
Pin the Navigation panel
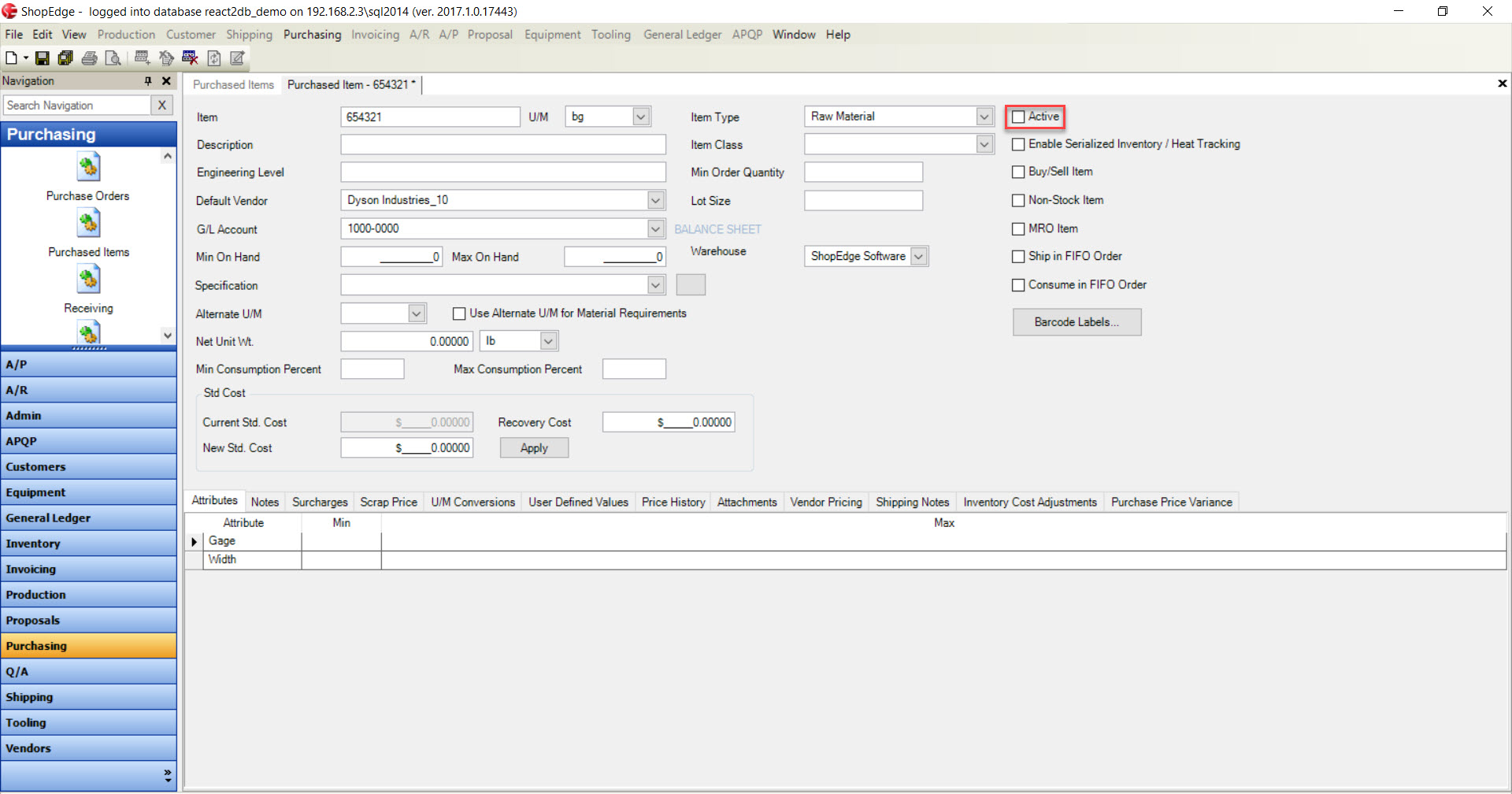(x=147, y=81)
